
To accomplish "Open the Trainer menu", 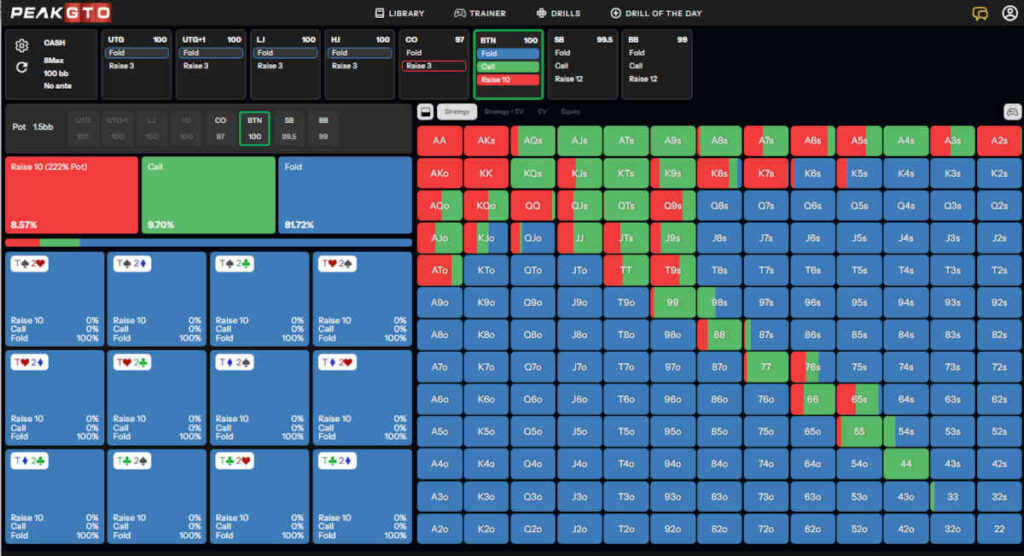I will tap(480, 13).
